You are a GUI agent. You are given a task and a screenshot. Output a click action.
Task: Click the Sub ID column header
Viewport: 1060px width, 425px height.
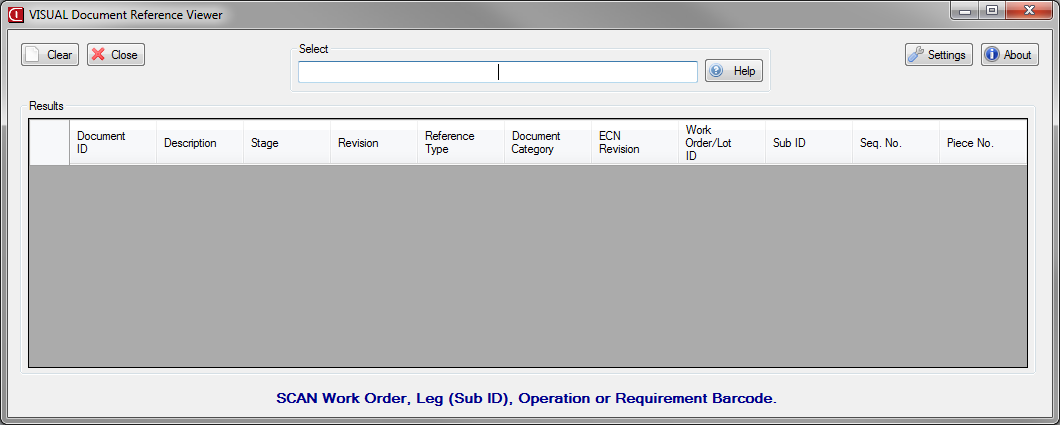[x=809, y=143]
